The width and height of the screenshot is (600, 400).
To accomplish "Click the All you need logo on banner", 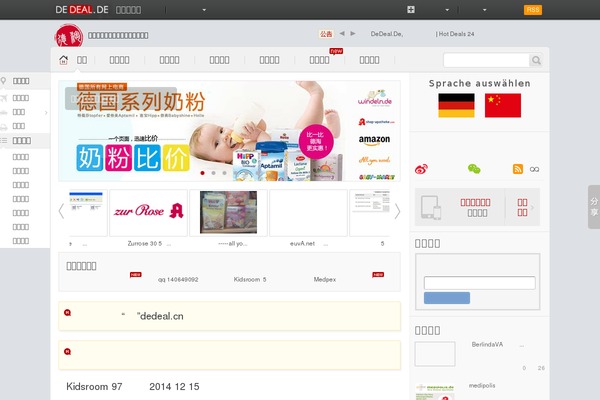I will tap(375, 160).
